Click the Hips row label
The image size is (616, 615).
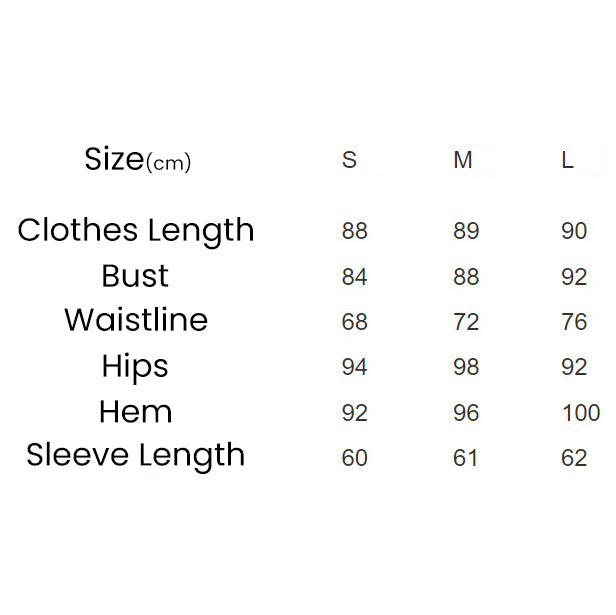point(135,367)
